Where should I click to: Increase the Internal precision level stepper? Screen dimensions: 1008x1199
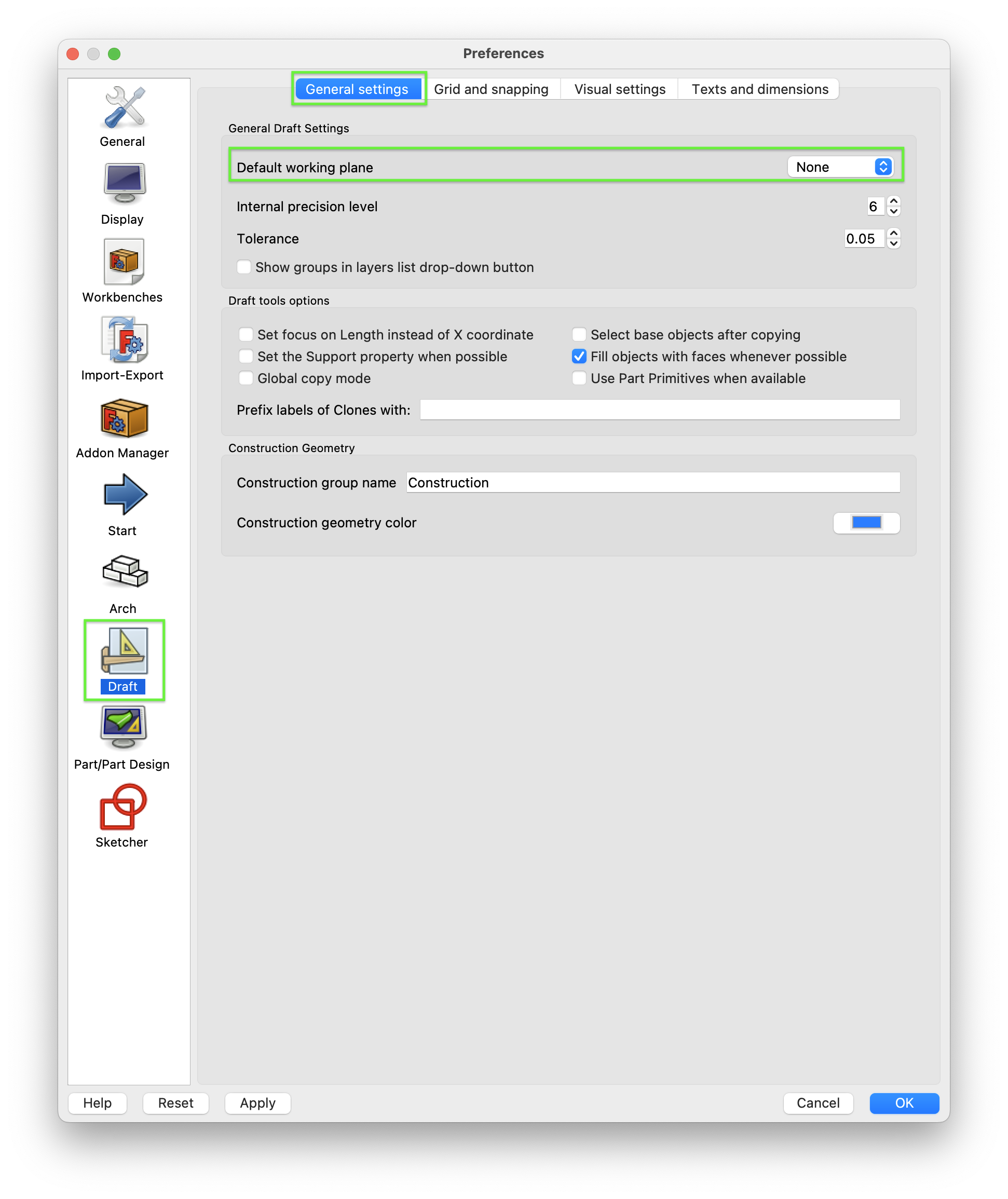pos(894,201)
